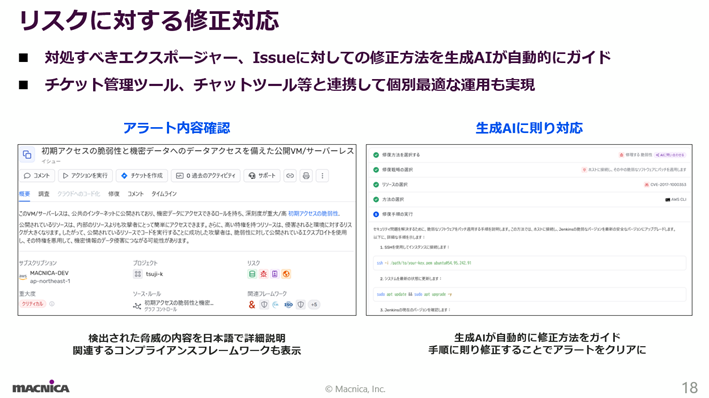The image size is (709, 398).
Task: Open the タイムライン tab
Action: [x=164, y=194]
